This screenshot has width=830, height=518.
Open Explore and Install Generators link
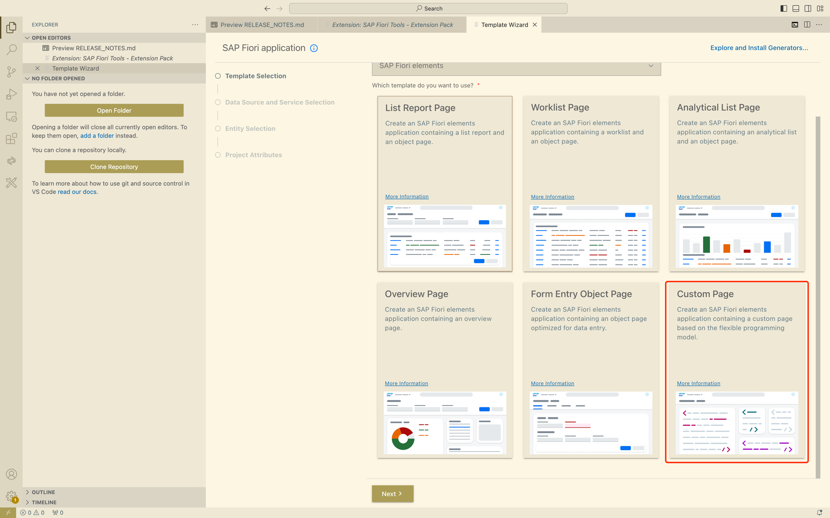[759, 48]
